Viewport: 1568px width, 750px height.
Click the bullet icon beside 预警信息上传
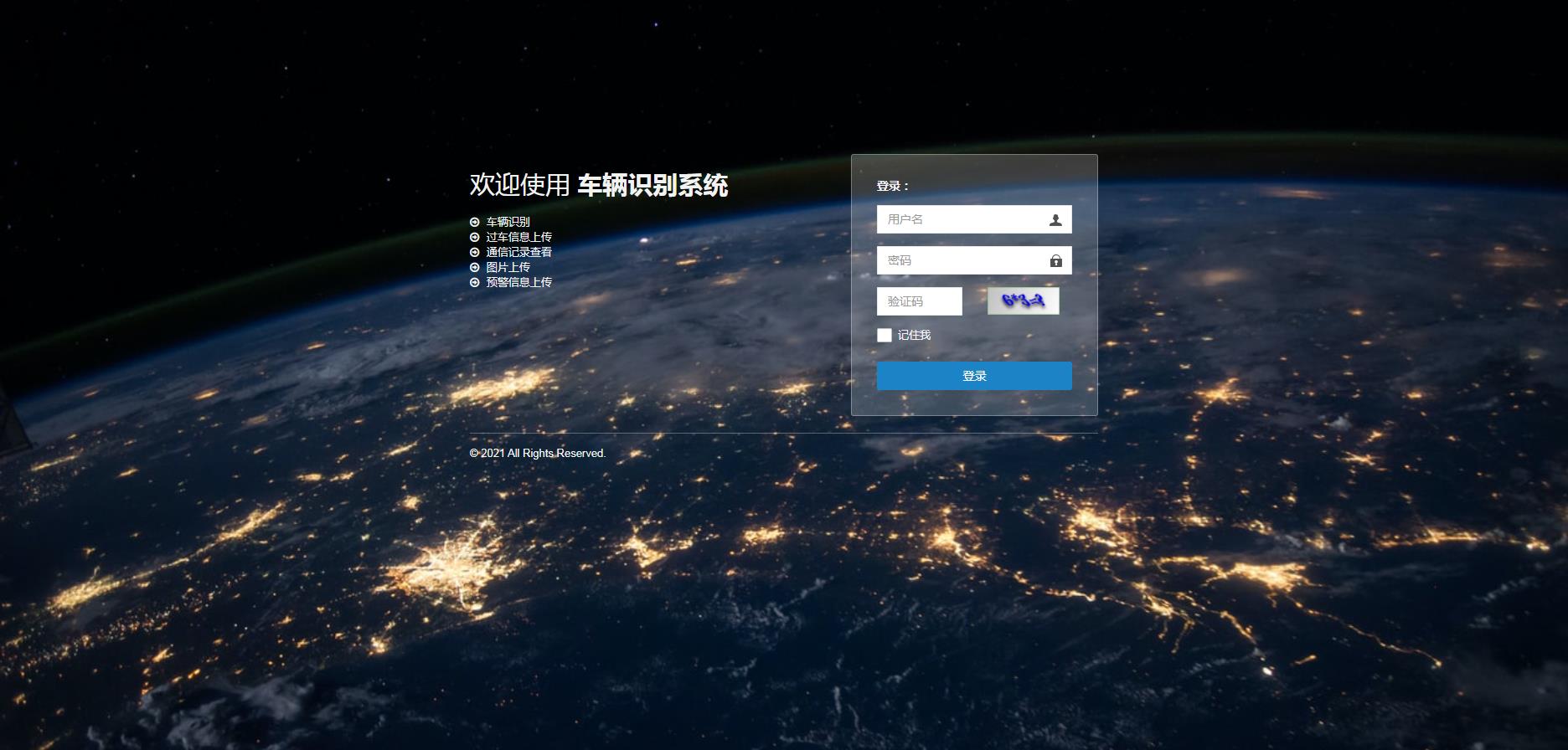coord(475,282)
